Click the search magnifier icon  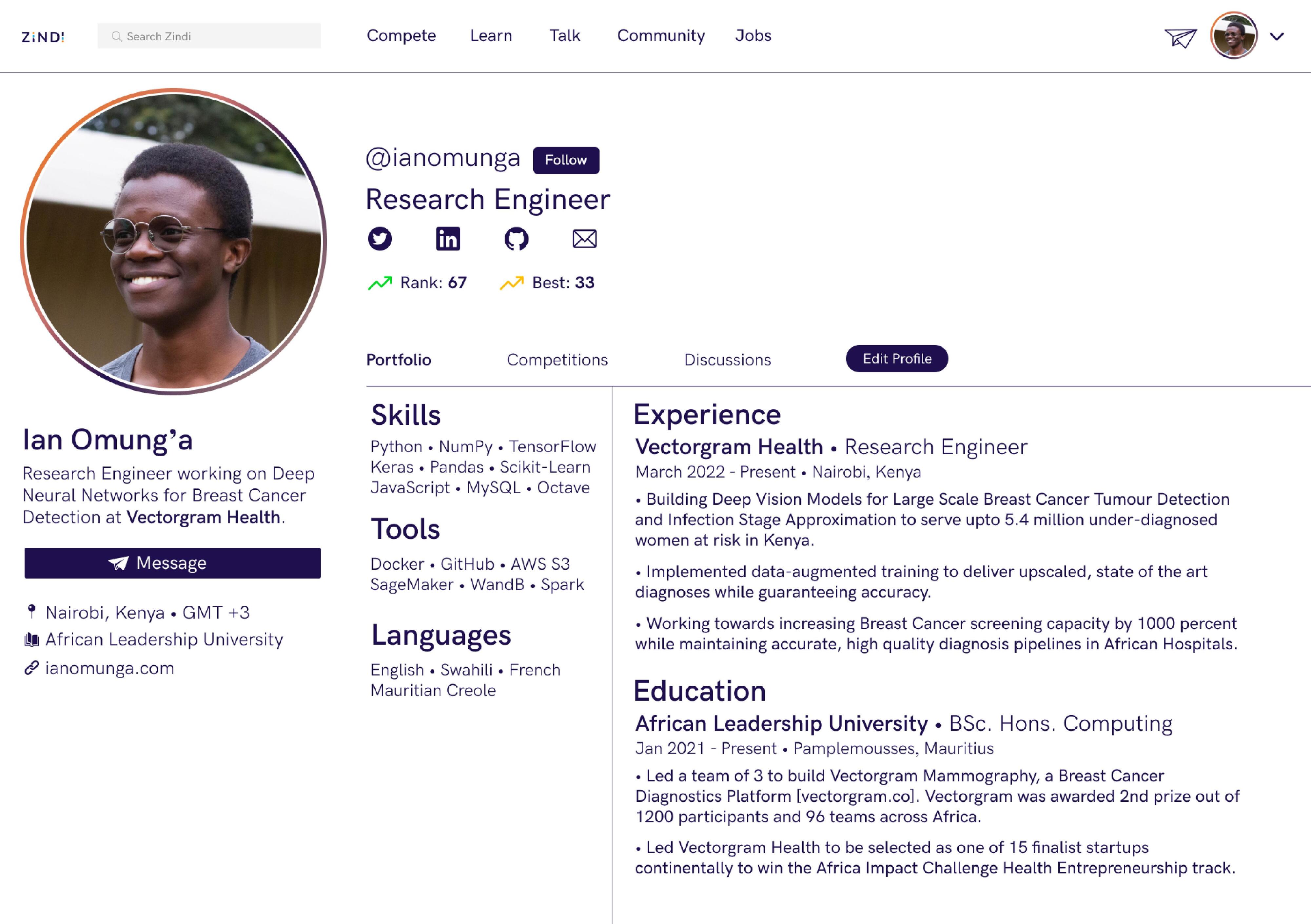click(x=116, y=37)
